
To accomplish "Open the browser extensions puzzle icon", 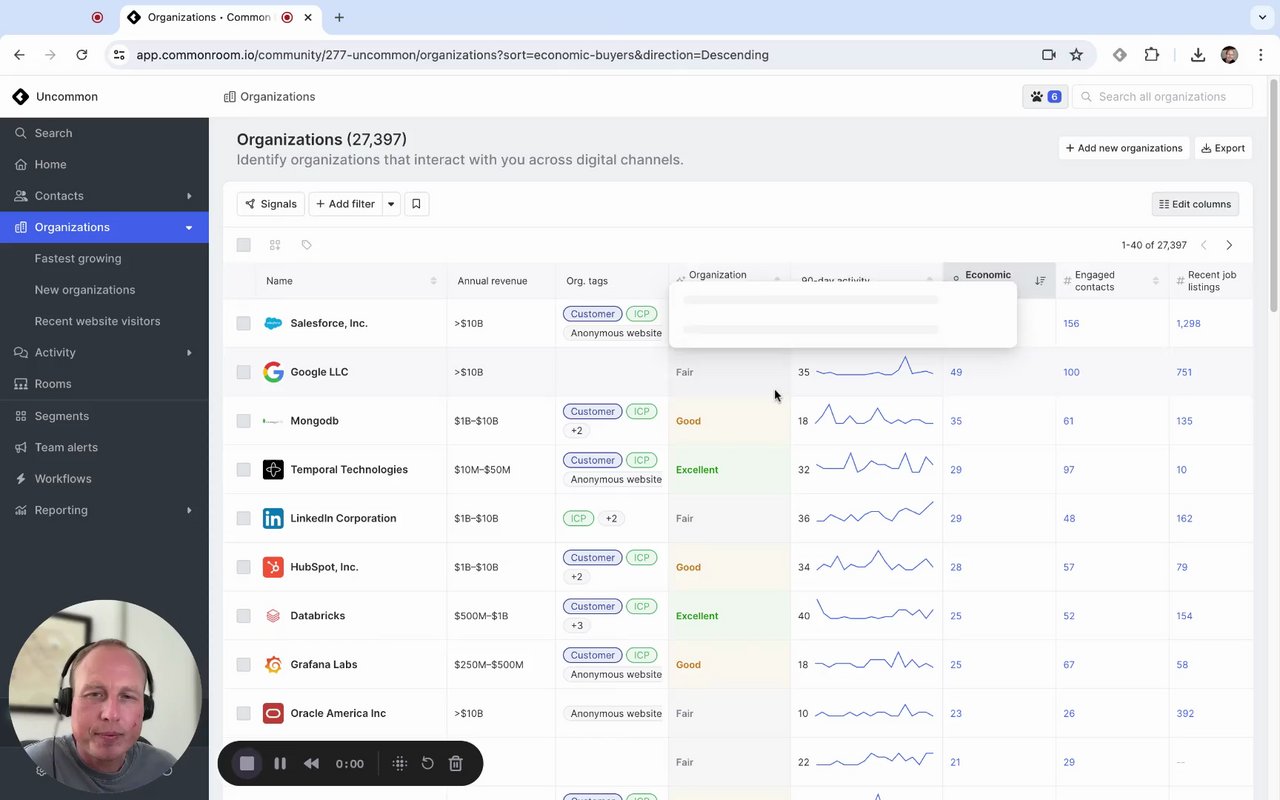I will [1151, 55].
